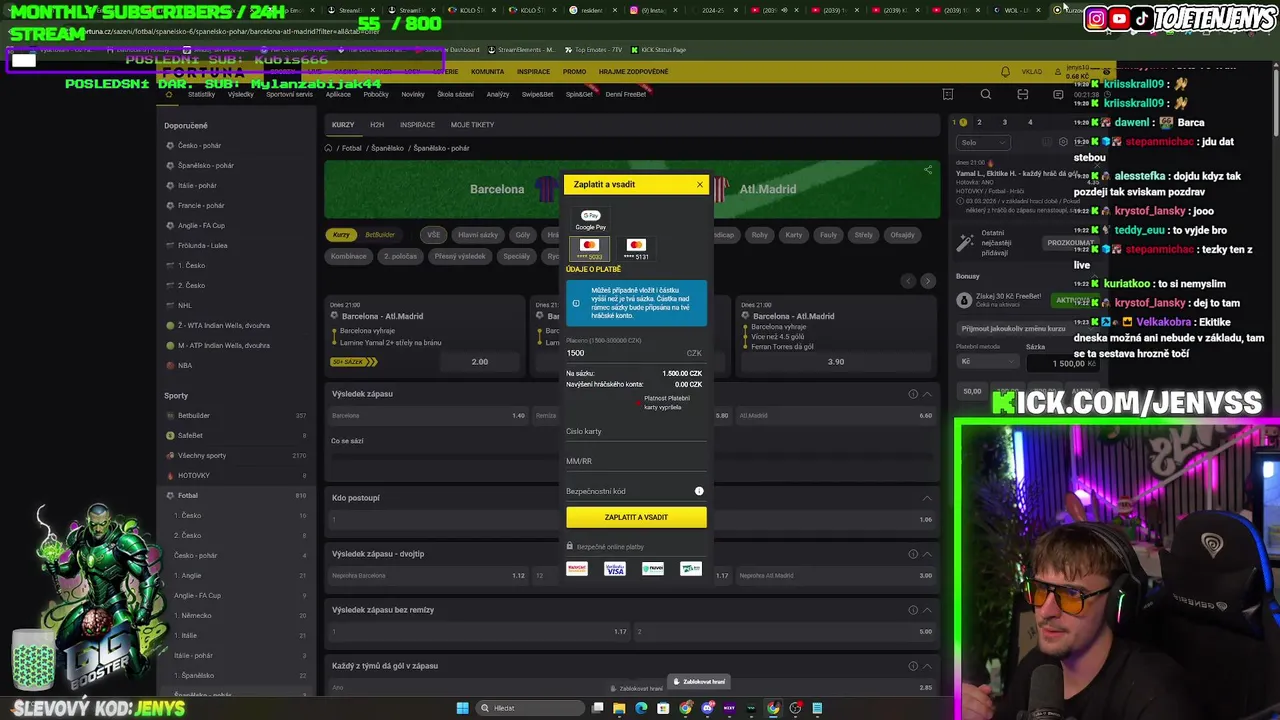Show info for Výsledek zápasu market
The height and width of the screenshot is (720, 1280).
tap(913, 394)
